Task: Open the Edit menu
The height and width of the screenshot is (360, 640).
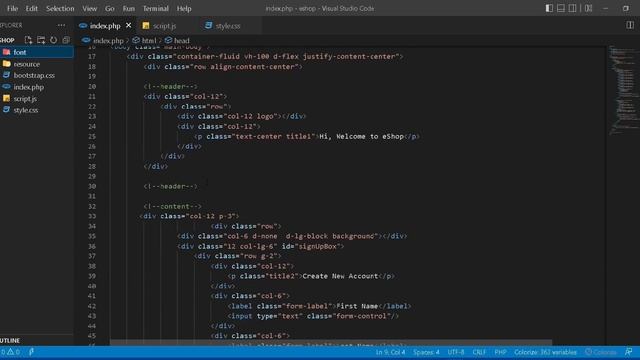Action: 31,9
